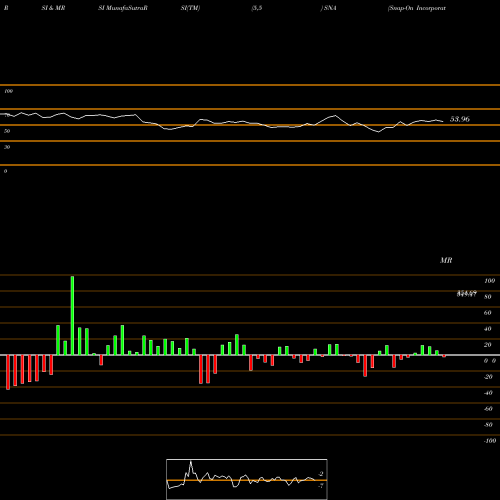Click the -40 label on MR axis
500x500 pixels.
[x=488, y=393]
